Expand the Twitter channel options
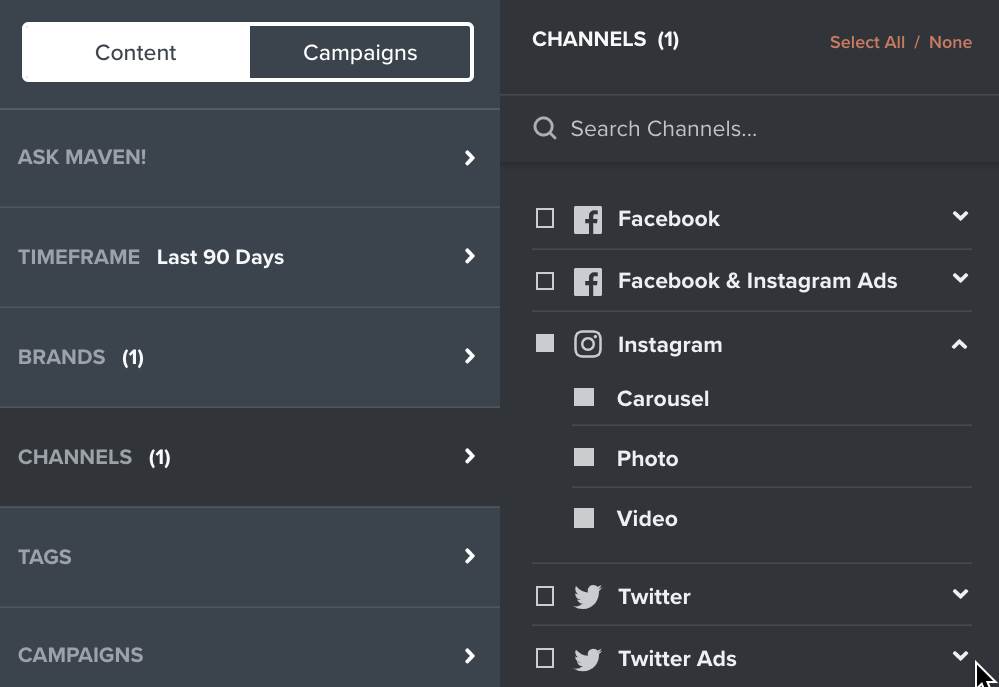The image size is (999, 687). [x=960, y=594]
